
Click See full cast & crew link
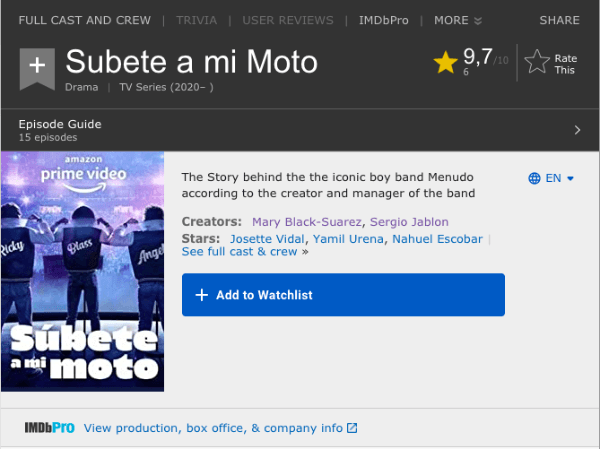(240, 252)
